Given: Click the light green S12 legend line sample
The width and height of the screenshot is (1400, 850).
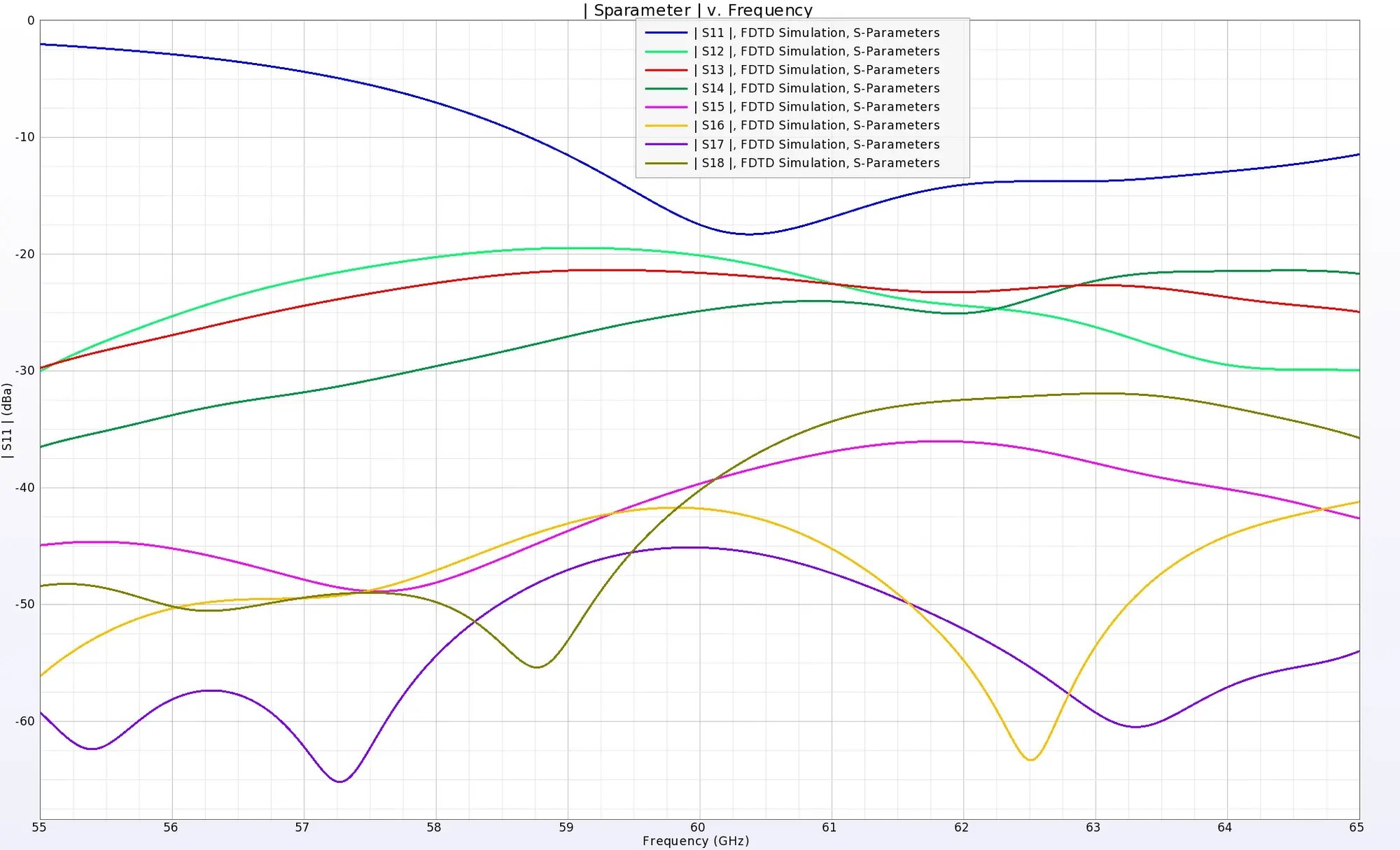Looking at the screenshot, I should click(x=665, y=51).
